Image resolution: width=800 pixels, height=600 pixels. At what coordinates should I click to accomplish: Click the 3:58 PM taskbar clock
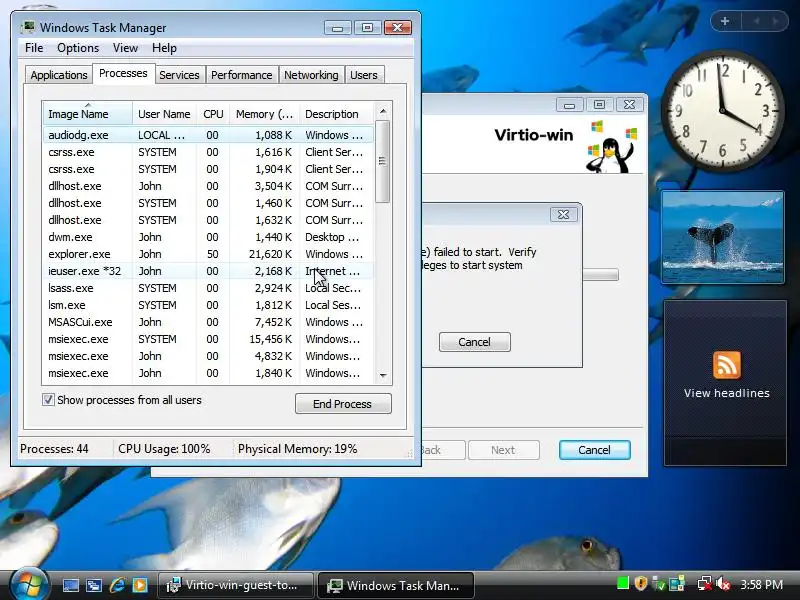pyautogui.click(x=761, y=584)
